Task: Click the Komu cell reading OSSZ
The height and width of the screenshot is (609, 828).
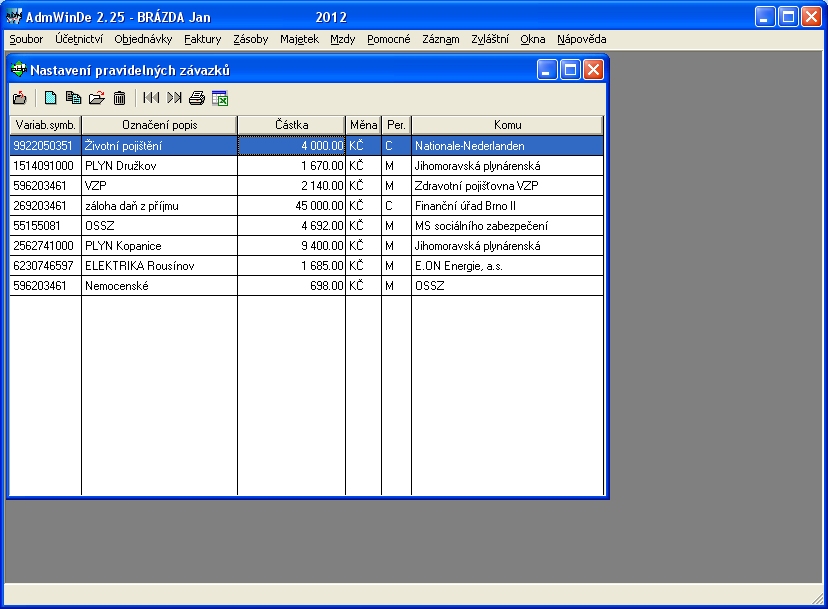Action: [507, 286]
